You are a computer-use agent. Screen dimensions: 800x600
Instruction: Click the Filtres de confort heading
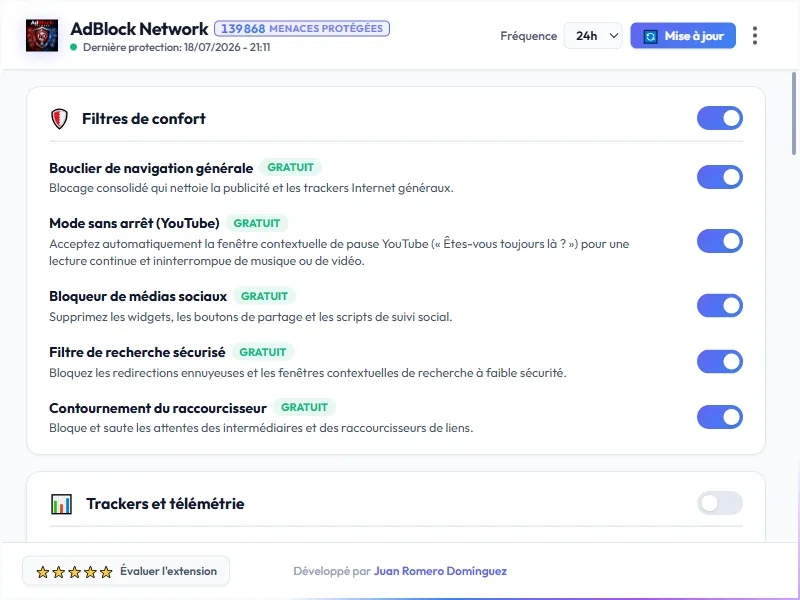[144, 119]
